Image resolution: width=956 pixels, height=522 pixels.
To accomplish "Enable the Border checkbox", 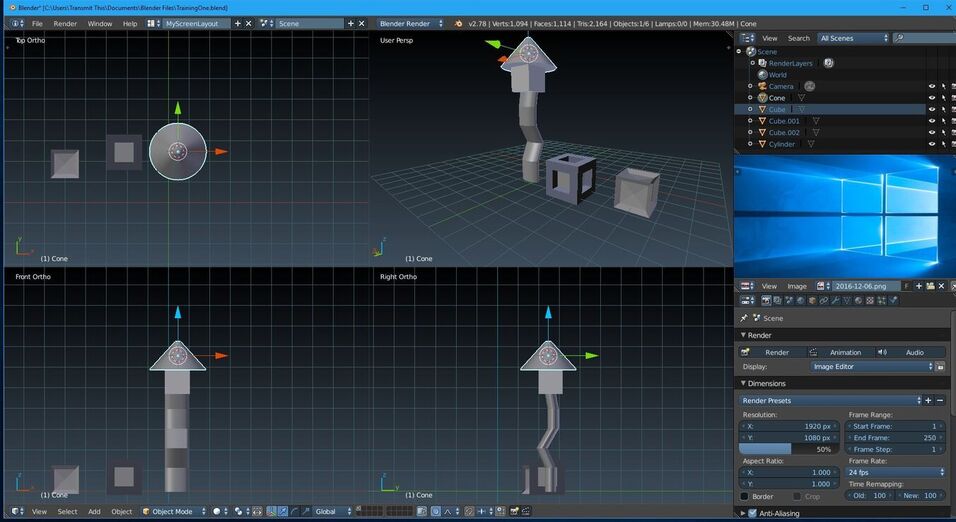I will point(744,496).
